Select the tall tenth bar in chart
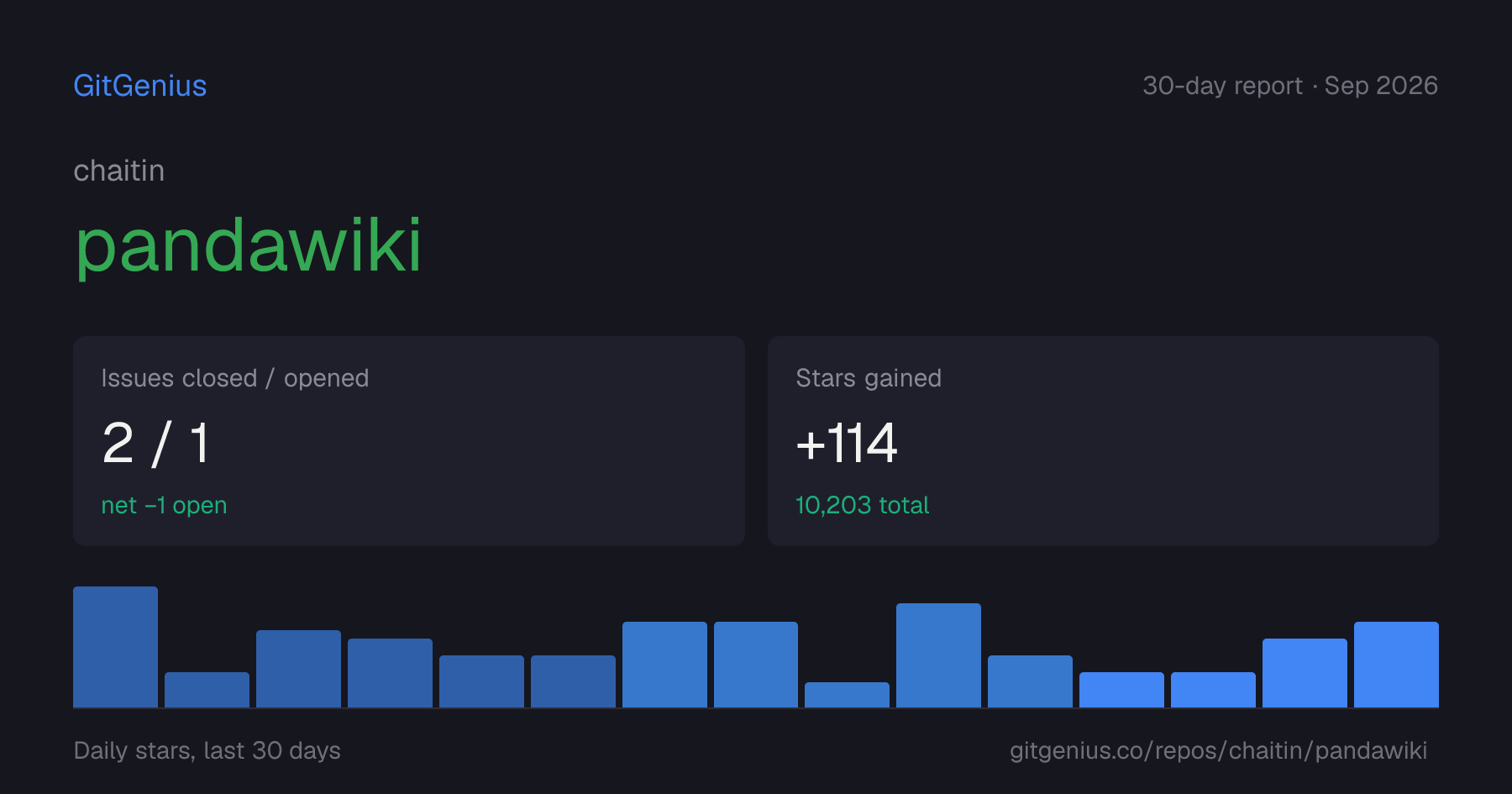This screenshot has height=794, width=1512. pos(938,655)
